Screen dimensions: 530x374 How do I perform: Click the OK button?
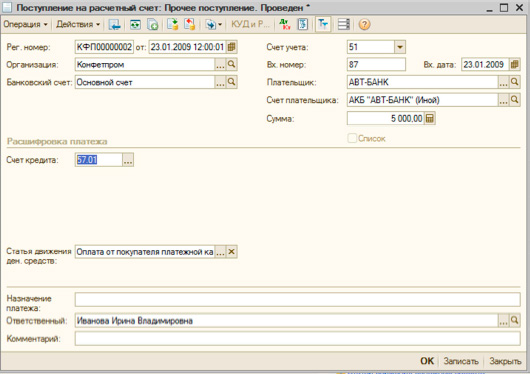(427, 361)
